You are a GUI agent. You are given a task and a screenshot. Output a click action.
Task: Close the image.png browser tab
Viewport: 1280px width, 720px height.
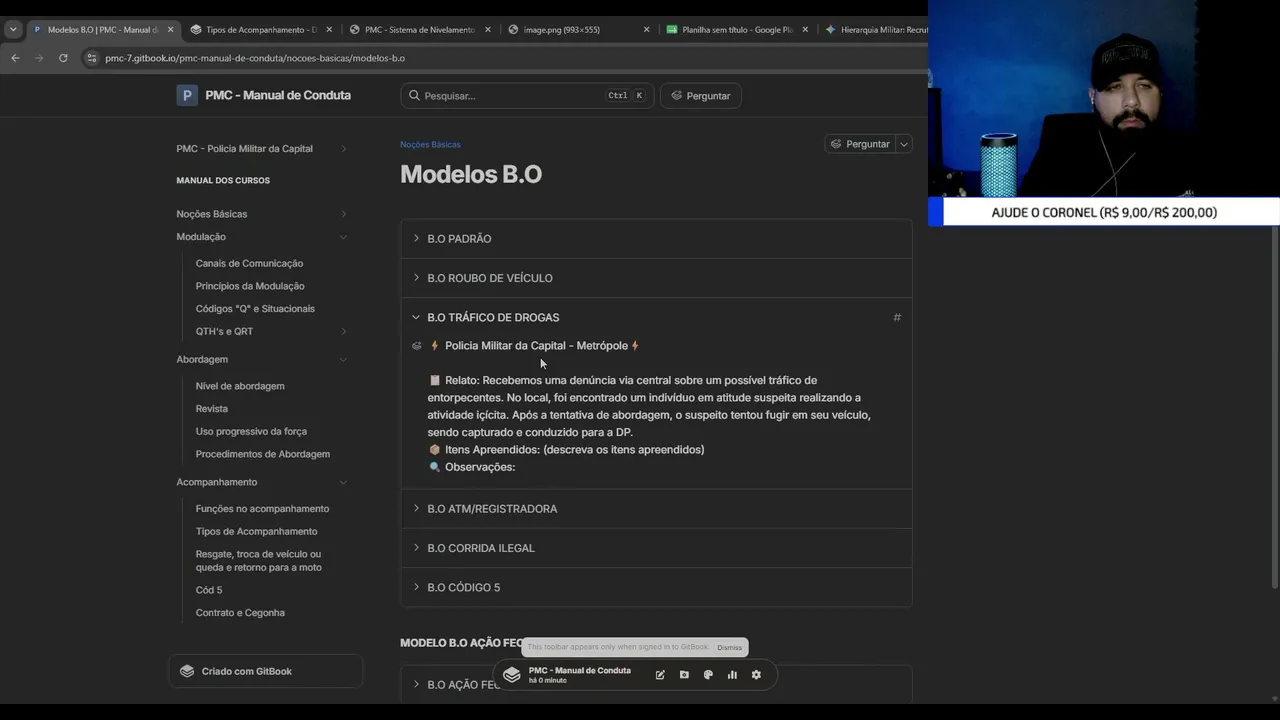[646, 30]
